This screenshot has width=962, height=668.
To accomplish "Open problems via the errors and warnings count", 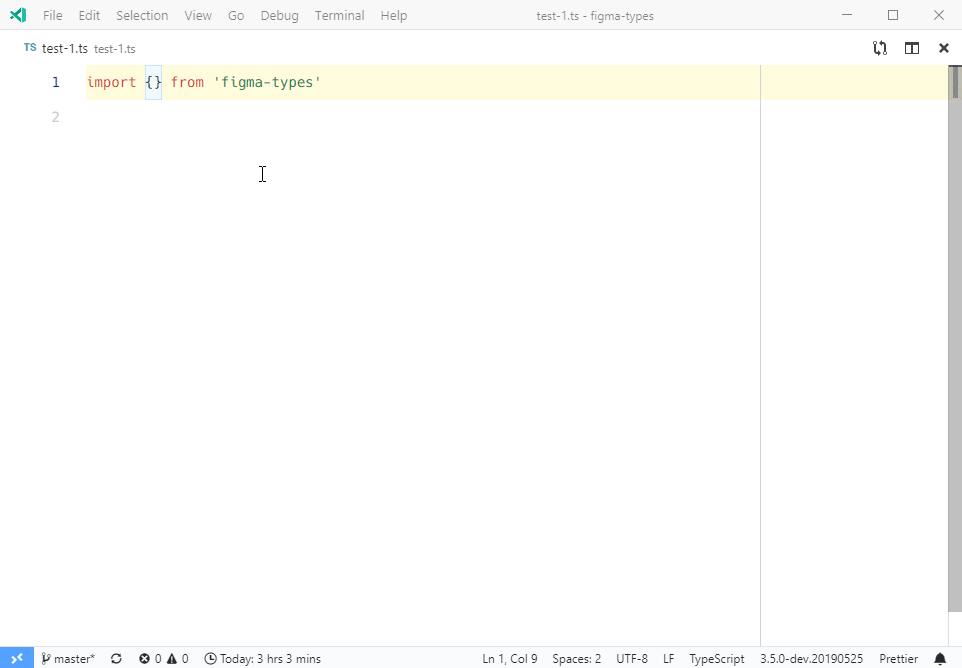I will 163,658.
